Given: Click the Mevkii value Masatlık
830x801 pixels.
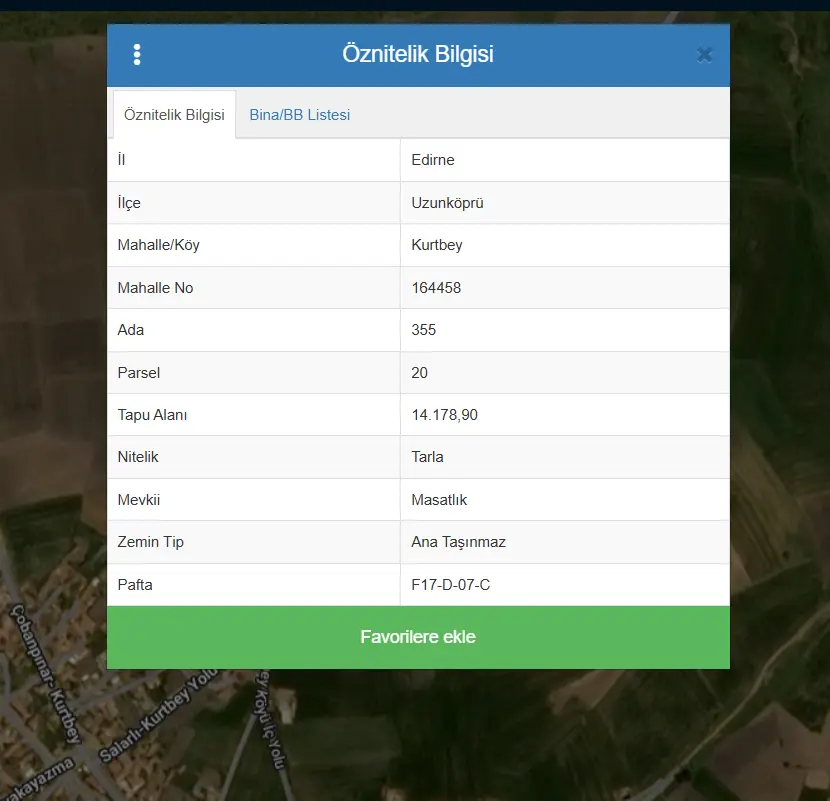Looking at the screenshot, I should coord(439,500).
